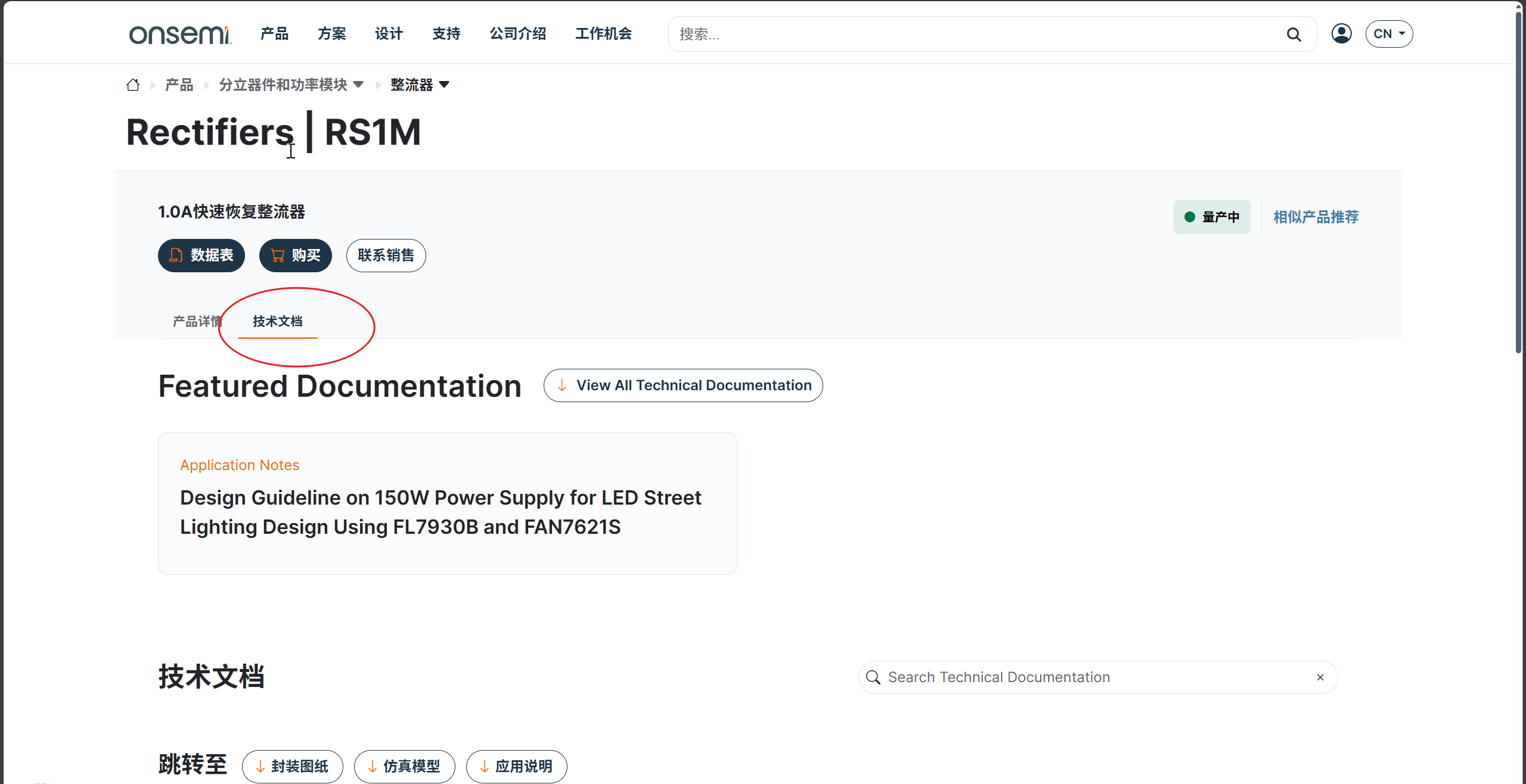Open the 设计 menu

[389, 34]
